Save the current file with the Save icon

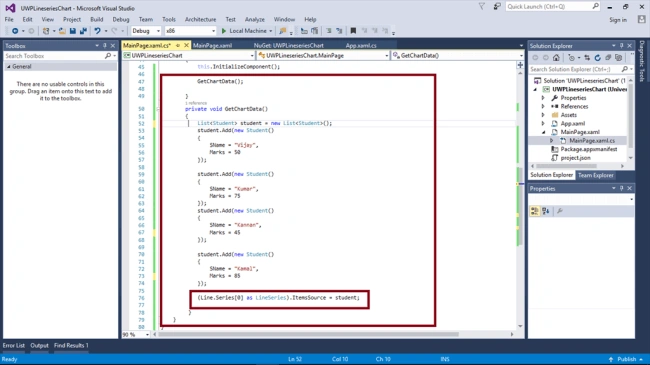pyautogui.click(x=73, y=31)
